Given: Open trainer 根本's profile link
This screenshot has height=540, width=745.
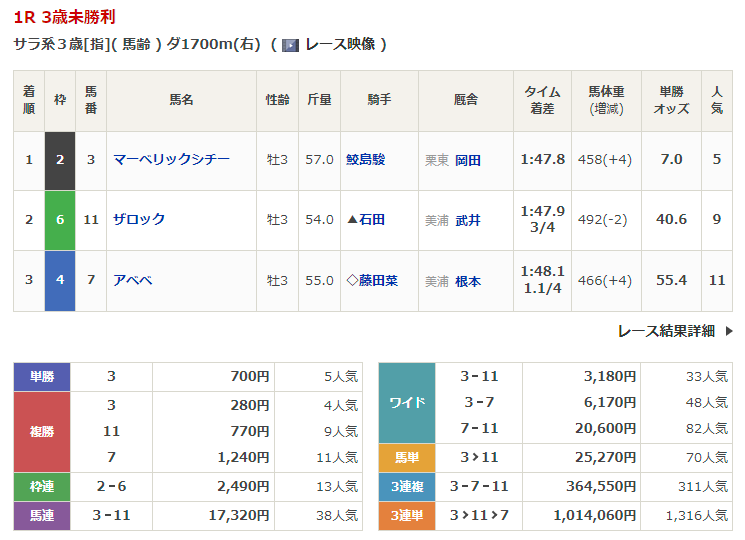Looking at the screenshot, I should [467, 281].
